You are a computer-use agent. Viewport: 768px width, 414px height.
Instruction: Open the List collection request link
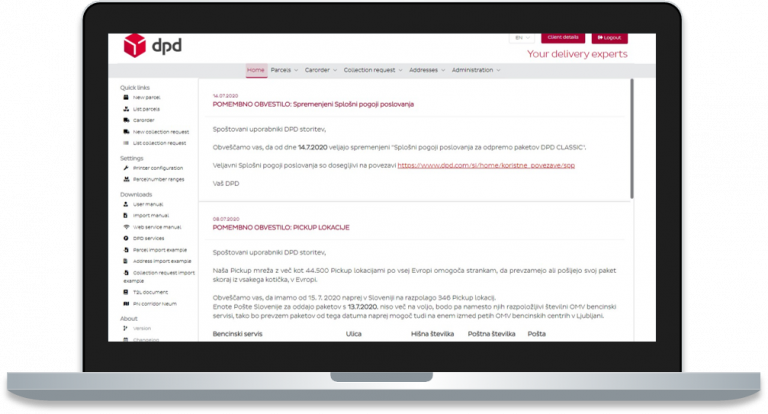[160, 143]
